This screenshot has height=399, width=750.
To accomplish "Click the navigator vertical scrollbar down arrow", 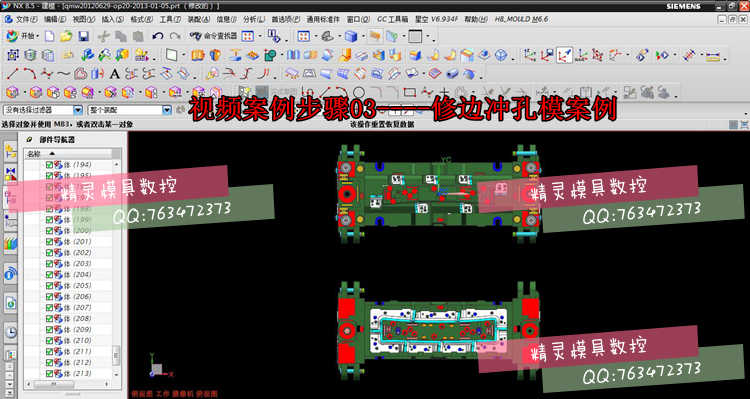I will pos(116,375).
